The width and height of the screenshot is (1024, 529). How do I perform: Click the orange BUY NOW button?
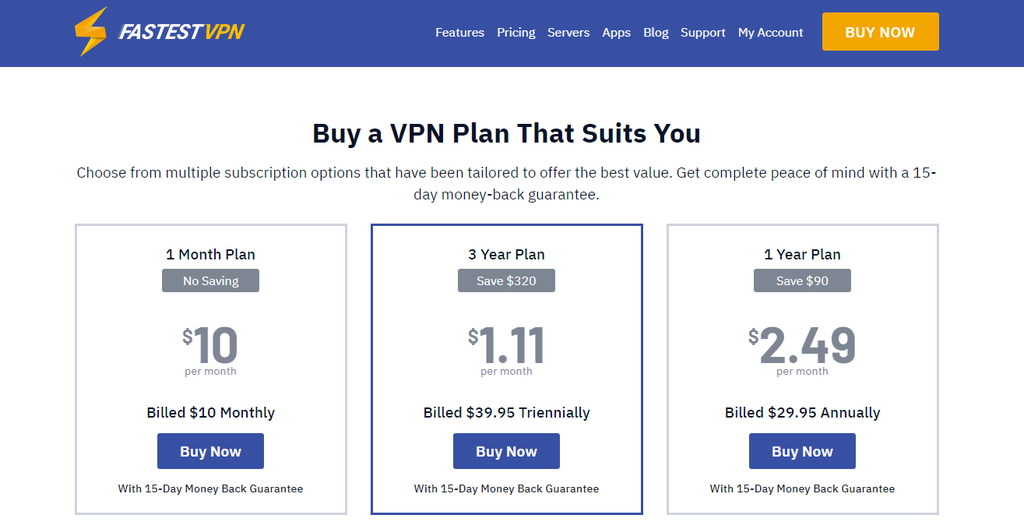[880, 31]
